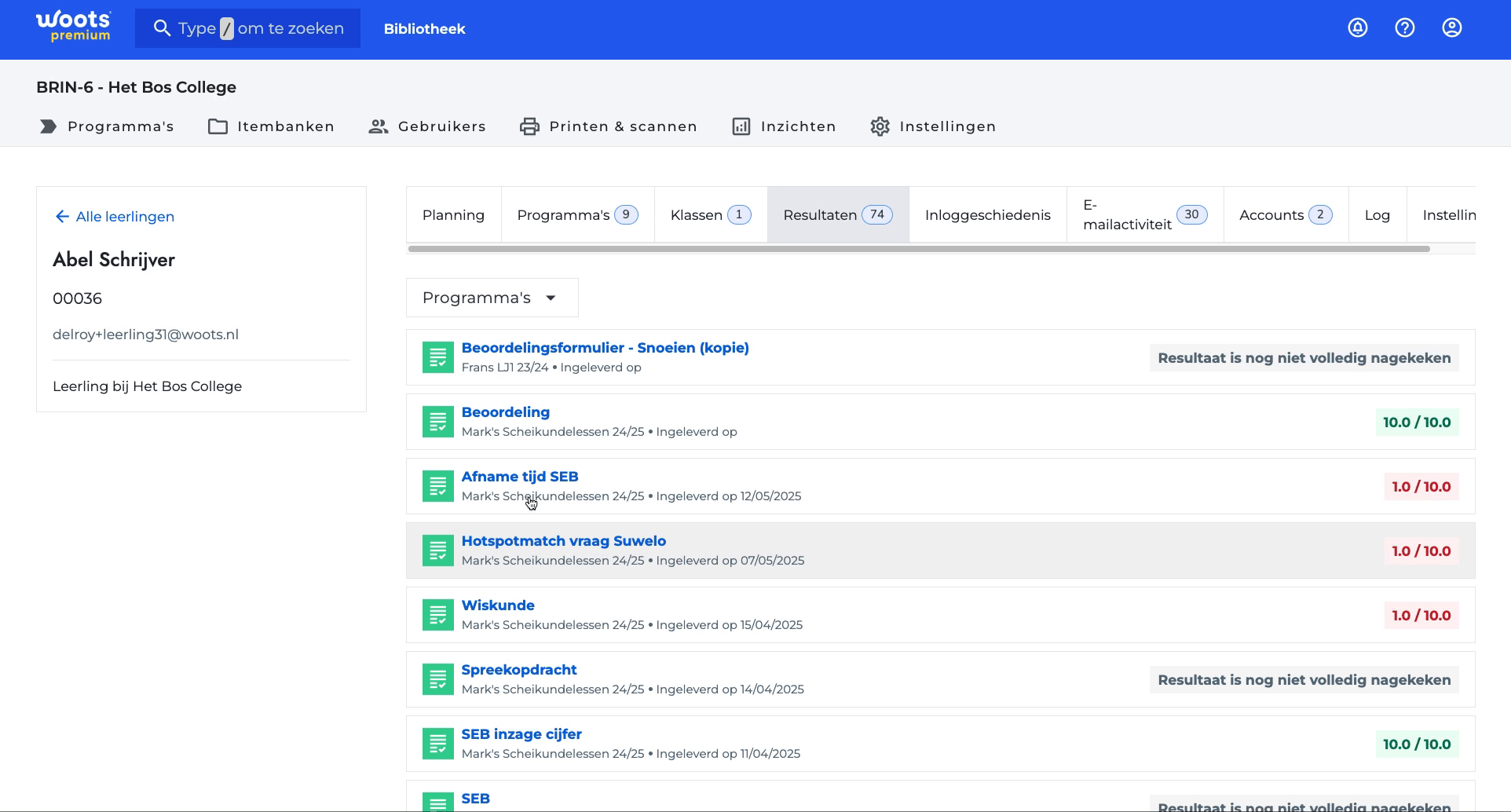
Task: Click the document icon of Wiskunde row
Action: 438,615
